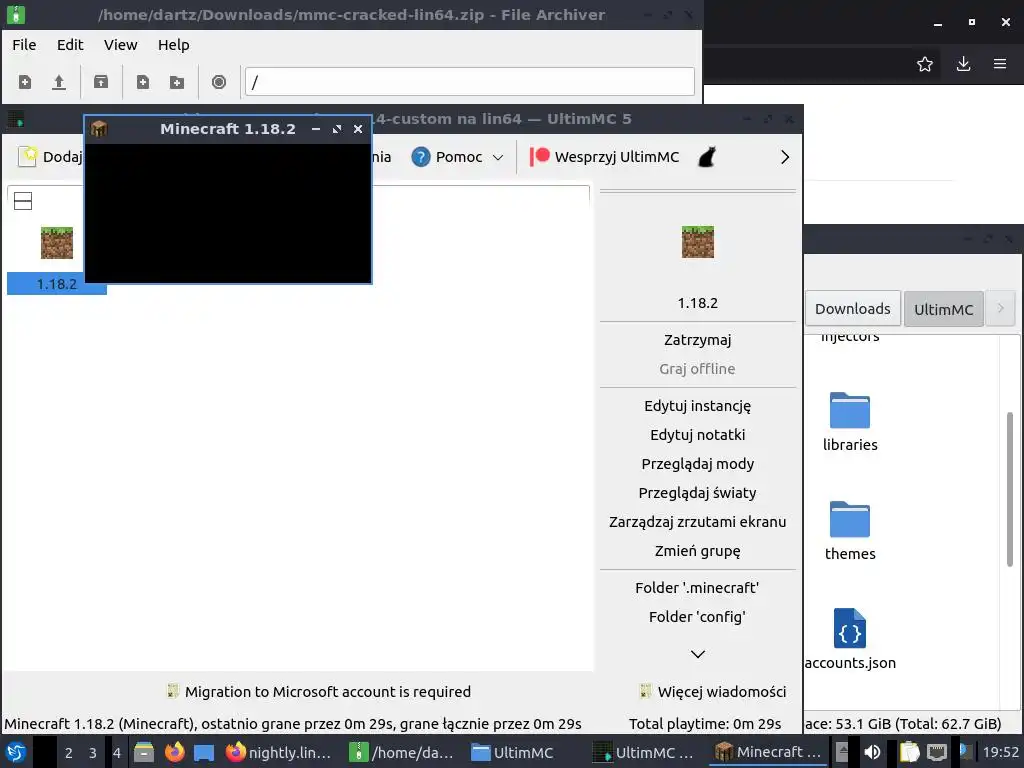Screen dimensions: 1024x768
Task: Select the UltimMC breadcrumb in file manager
Action: click(943, 310)
